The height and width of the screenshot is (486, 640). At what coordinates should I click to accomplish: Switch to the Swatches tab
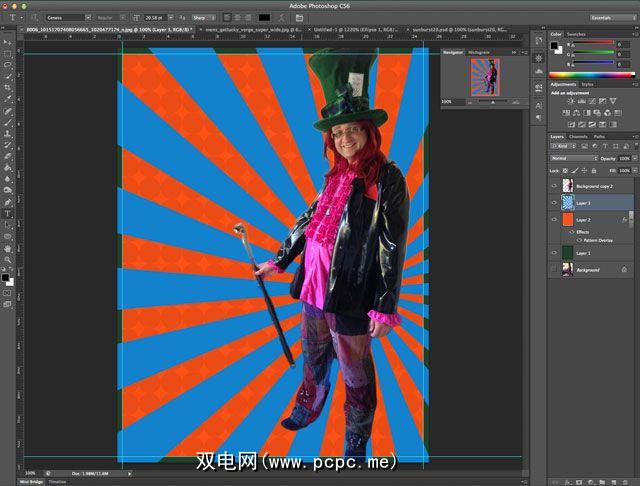click(578, 33)
